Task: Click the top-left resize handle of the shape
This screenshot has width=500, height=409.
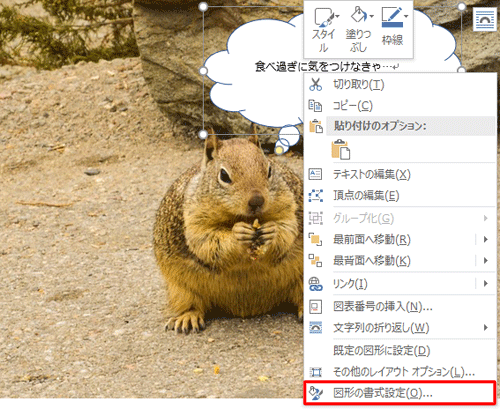Action: coord(203,6)
